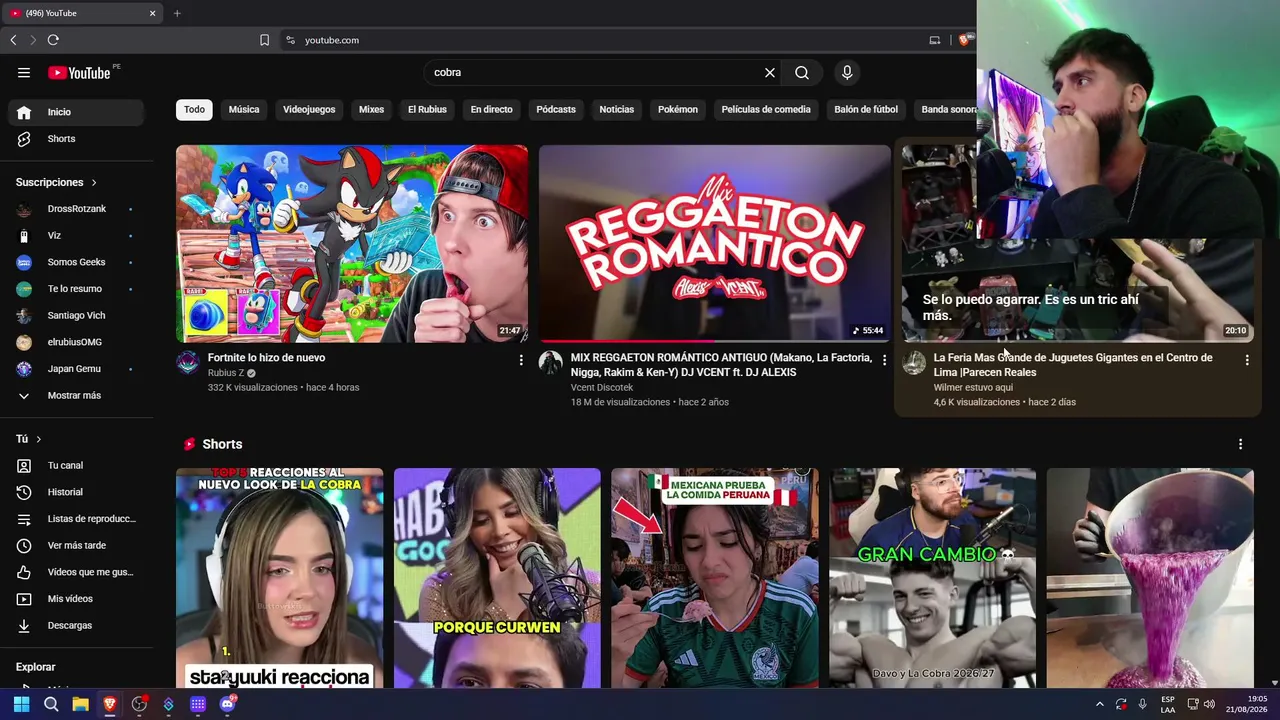Open Windows taskbar Search
This screenshot has width=1280, height=720.
click(x=51, y=704)
